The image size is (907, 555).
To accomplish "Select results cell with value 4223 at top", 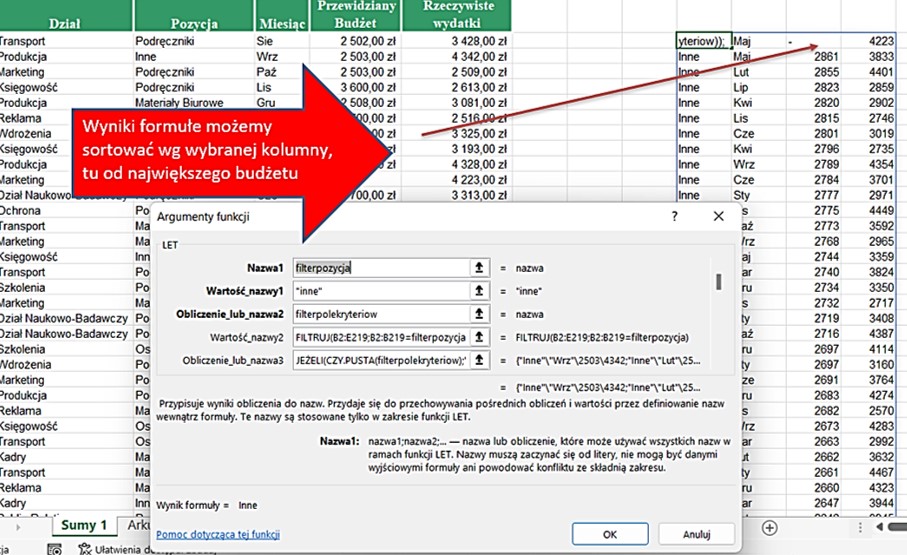I will (x=868, y=41).
